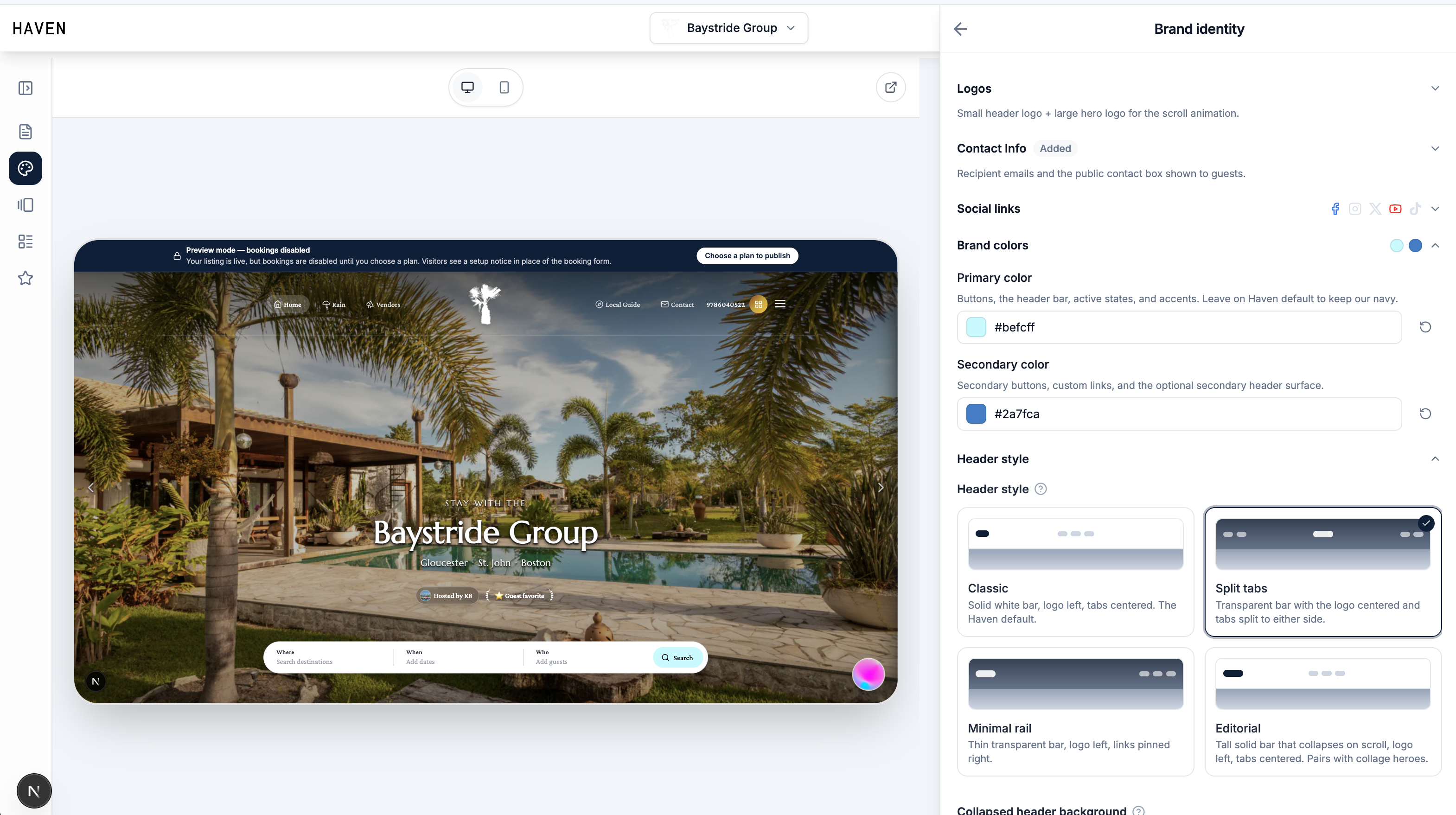Select the Minimal rail header style
This screenshot has height=815, width=1456.
(1075, 712)
